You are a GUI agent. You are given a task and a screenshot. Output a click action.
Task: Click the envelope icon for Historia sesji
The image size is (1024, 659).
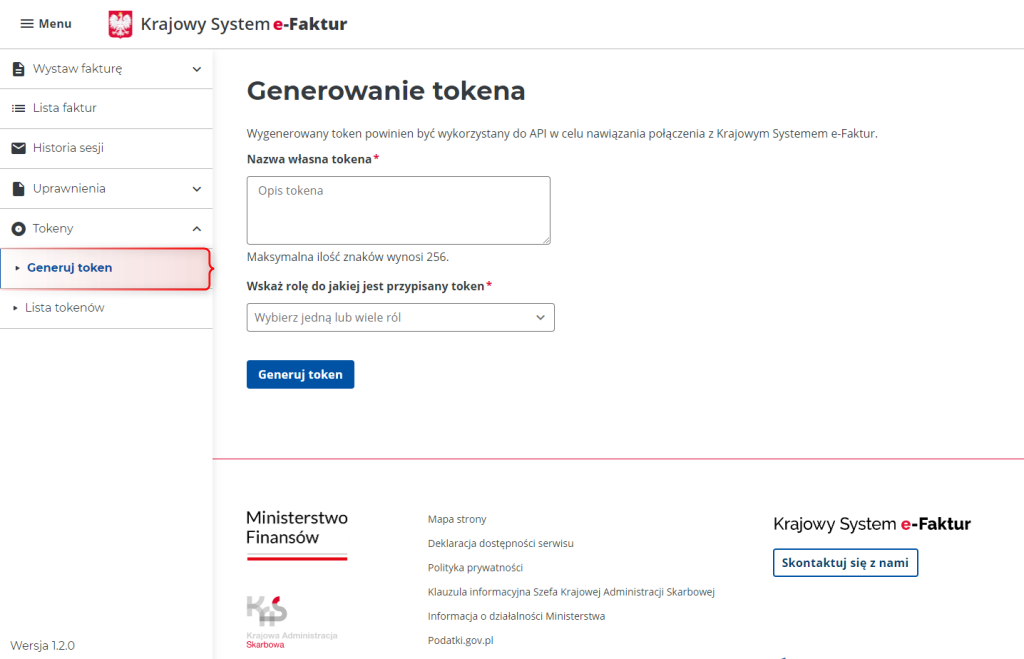(18, 148)
